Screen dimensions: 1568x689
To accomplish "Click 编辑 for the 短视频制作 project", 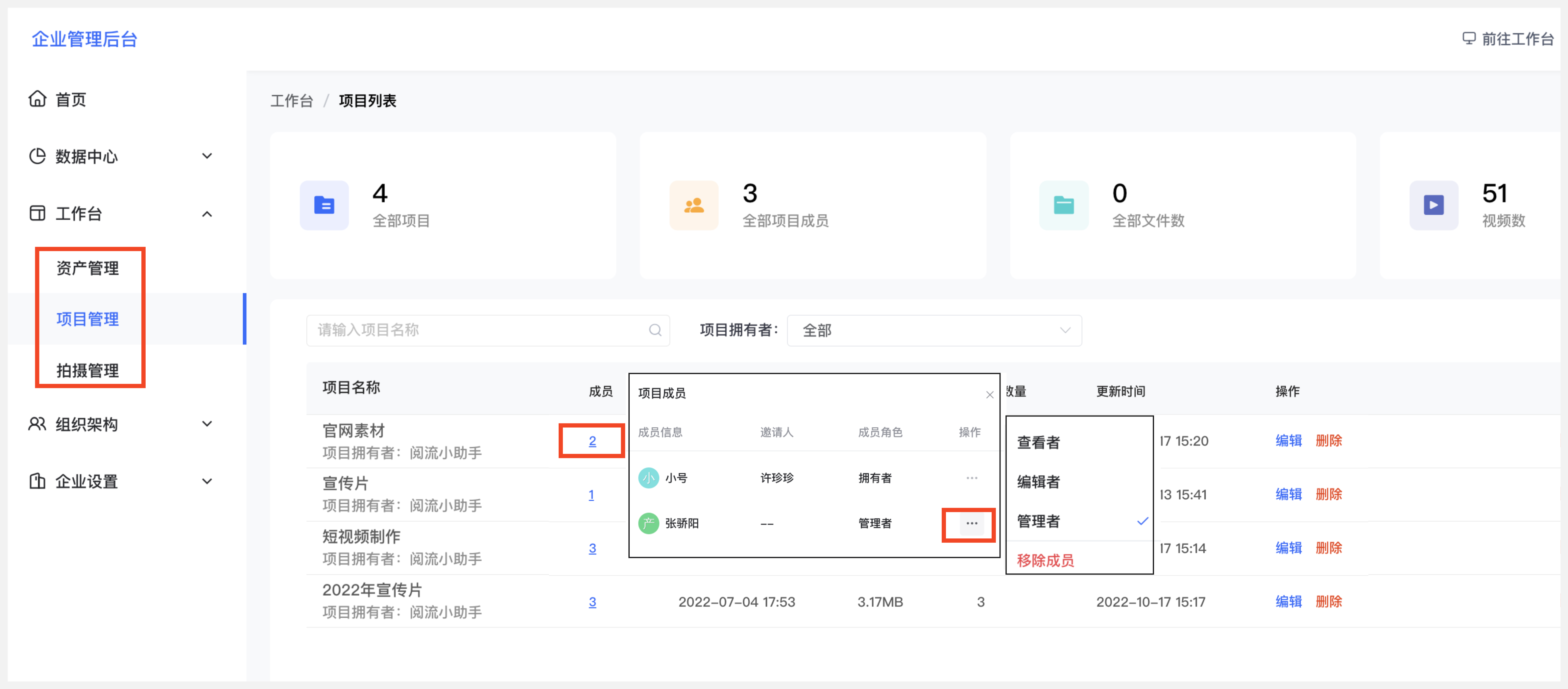I will [x=1289, y=547].
